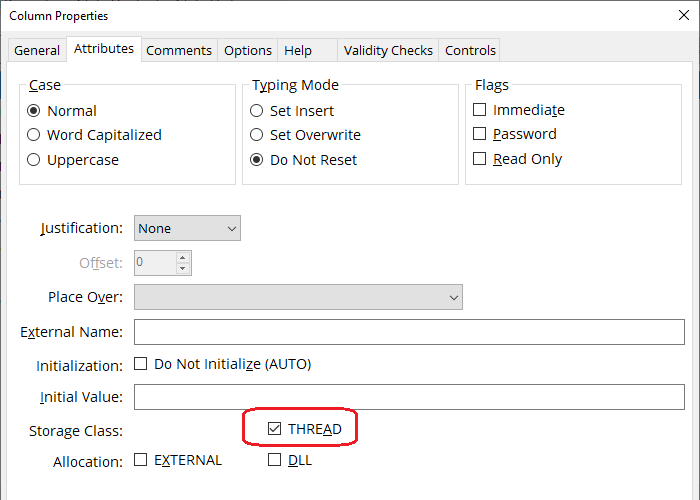700x500 pixels.
Task: Open the Controls tab
Action: coord(470,50)
